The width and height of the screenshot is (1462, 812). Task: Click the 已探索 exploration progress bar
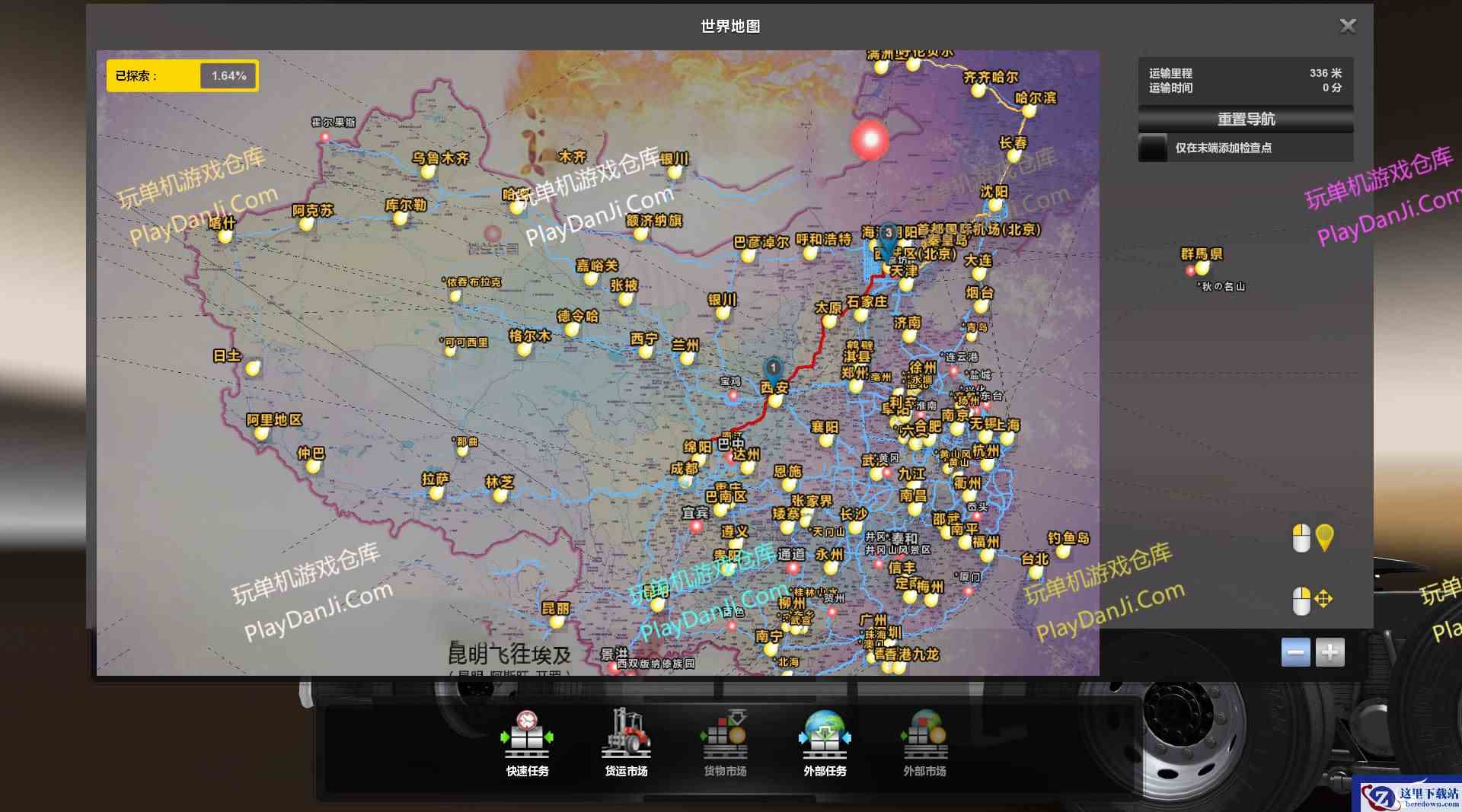[183, 76]
